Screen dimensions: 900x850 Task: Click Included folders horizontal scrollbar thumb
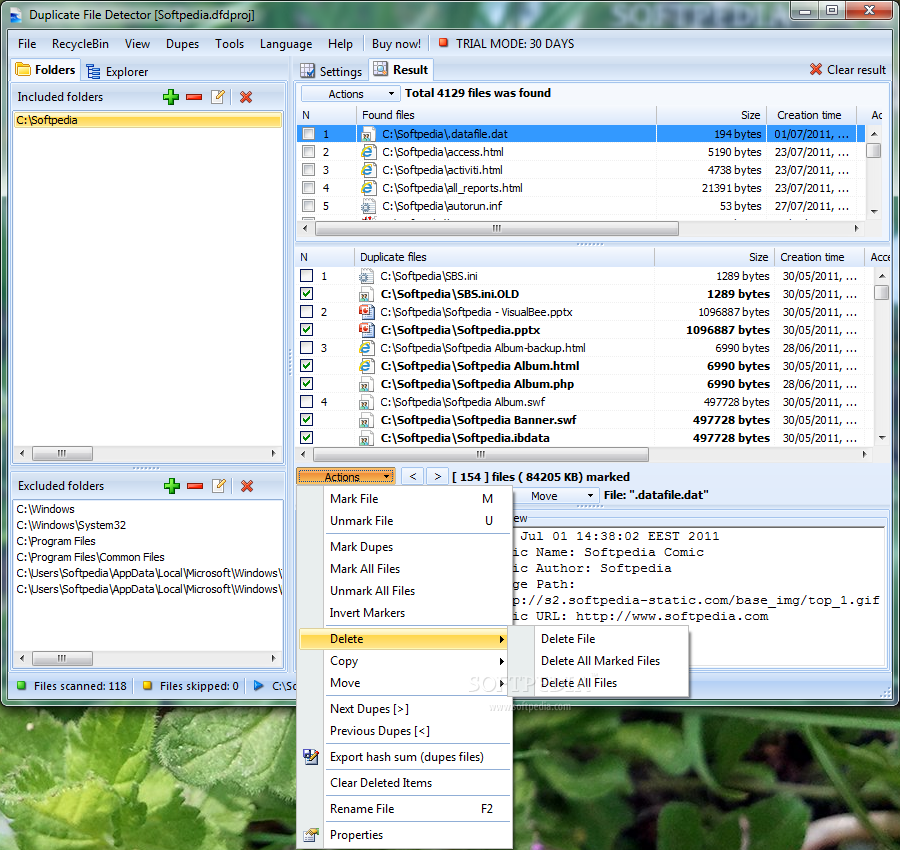[62, 453]
